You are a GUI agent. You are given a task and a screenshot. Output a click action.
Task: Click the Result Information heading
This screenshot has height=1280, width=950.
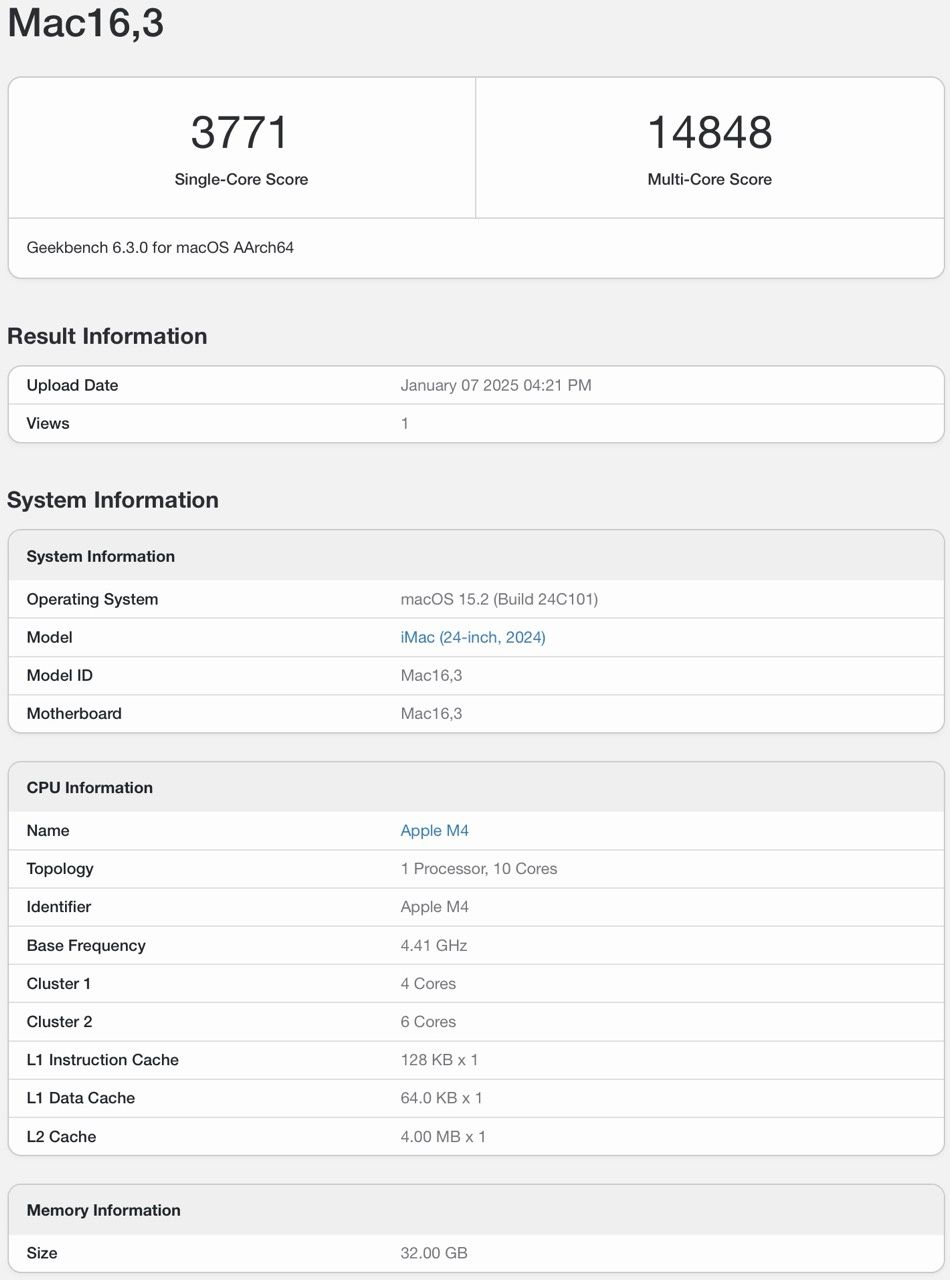(107, 336)
